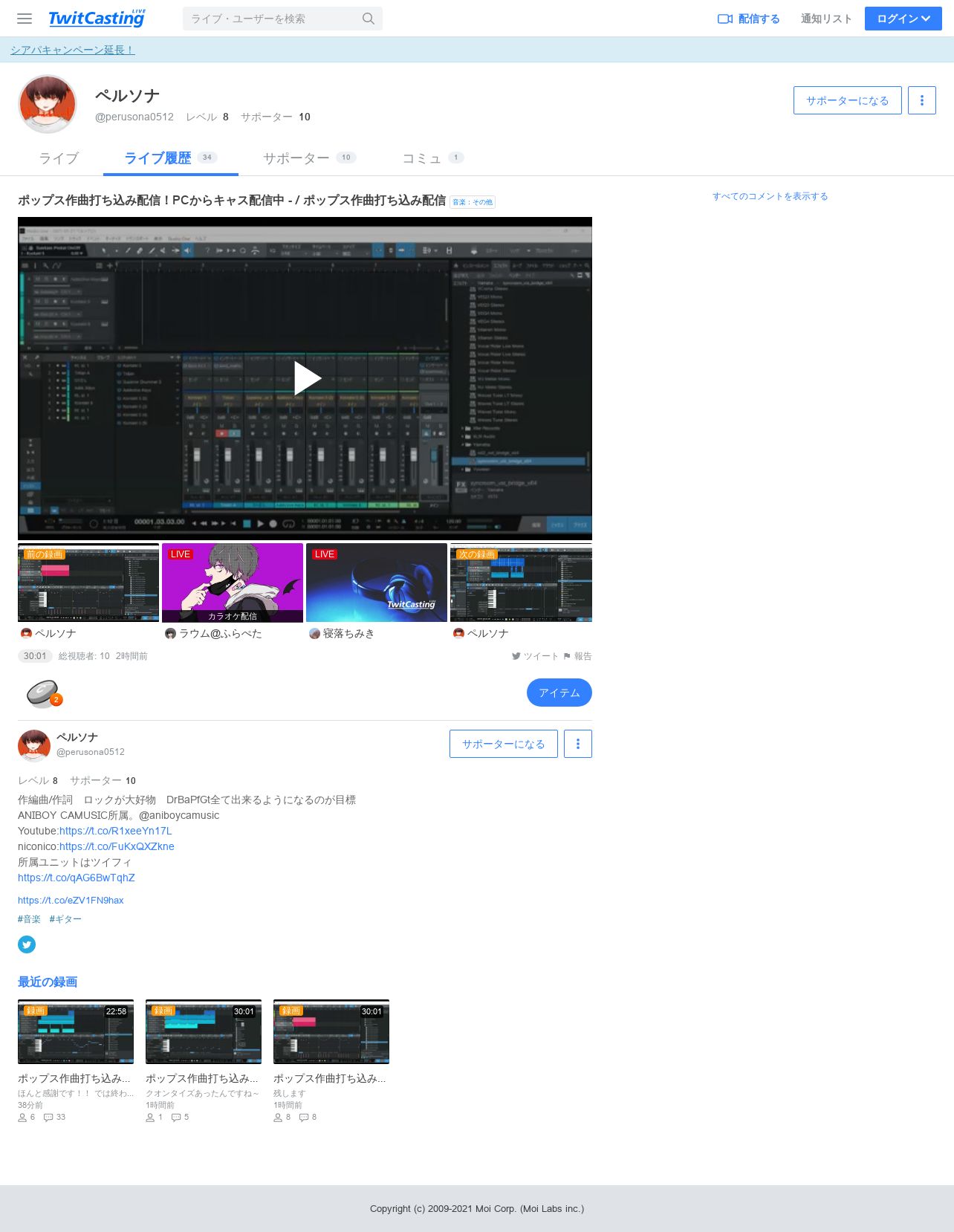
Task: Share the recording via ツイート
Action: click(535, 656)
